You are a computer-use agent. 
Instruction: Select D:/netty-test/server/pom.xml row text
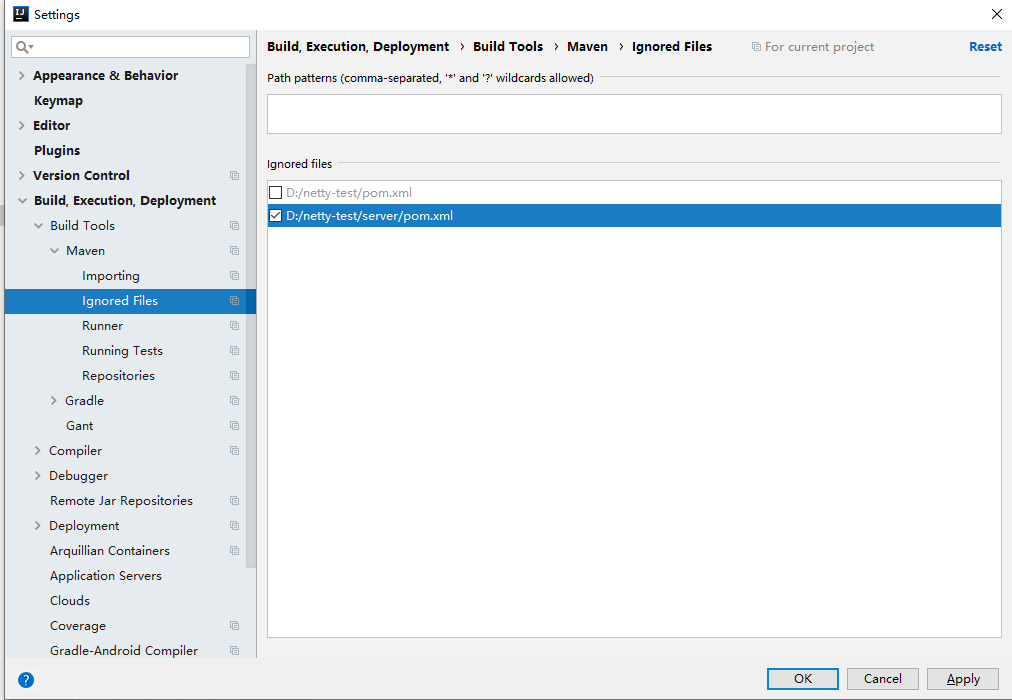click(369, 216)
